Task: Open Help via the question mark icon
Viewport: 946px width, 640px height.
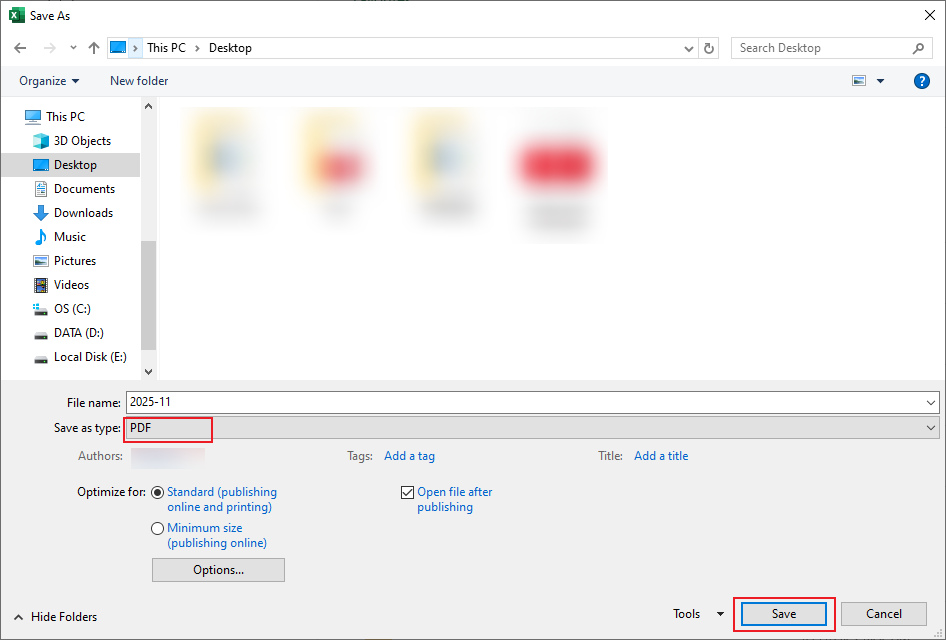Action: [x=921, y=80]
